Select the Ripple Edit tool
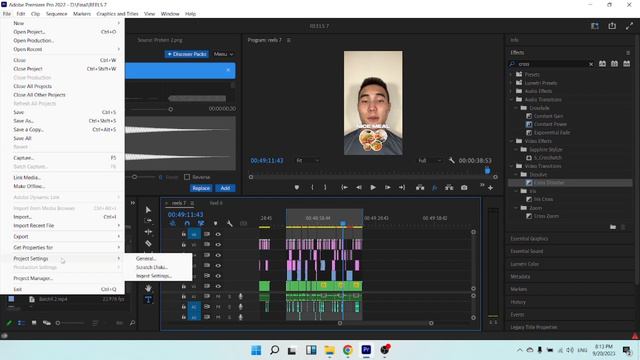This screenshot has height=360, width=640. [148, 232]
